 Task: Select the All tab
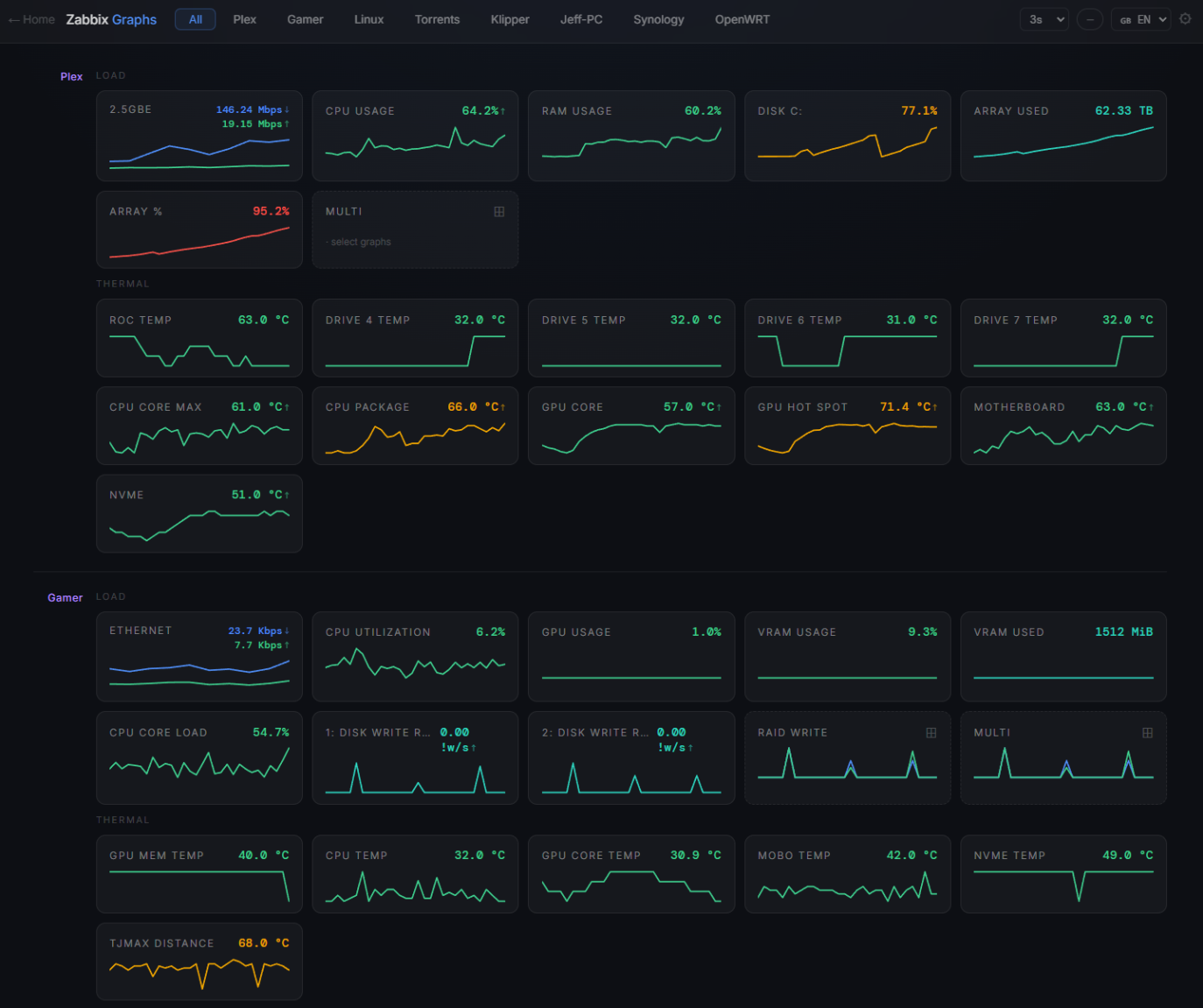pyautogui.click(x=195, y=19)
